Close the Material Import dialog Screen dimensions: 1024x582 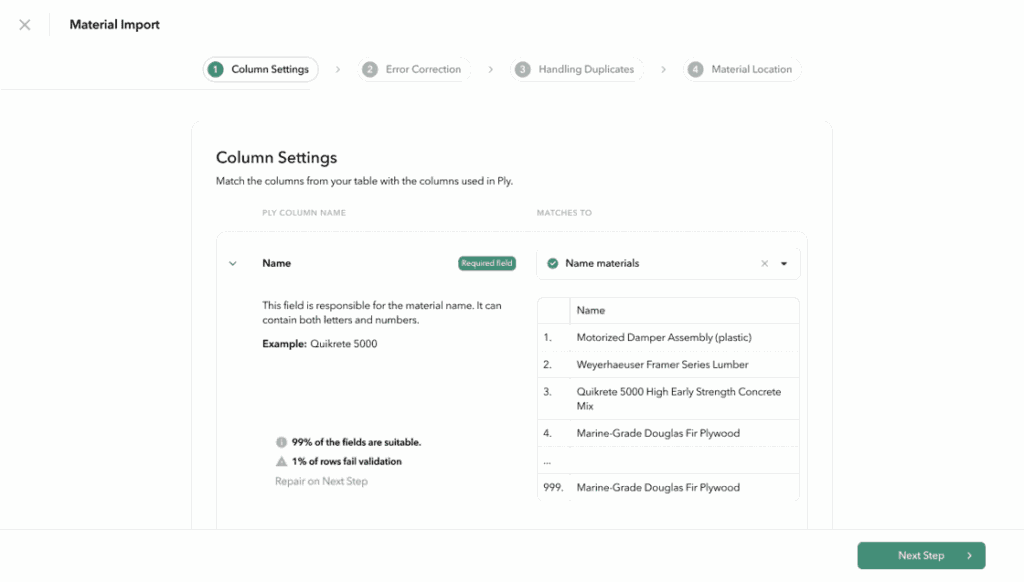tap(25, 25)
